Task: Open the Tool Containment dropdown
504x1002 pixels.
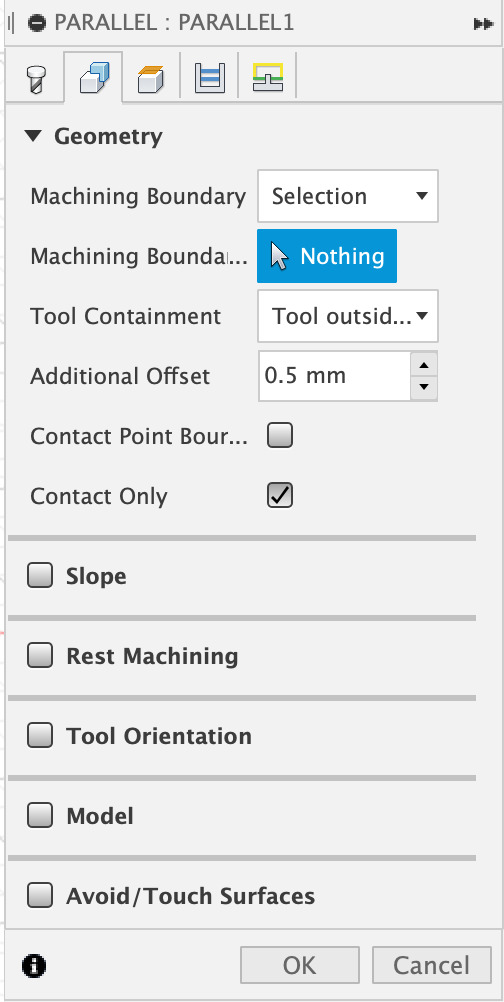Action: pyautogui.click(x=348, y=316)
